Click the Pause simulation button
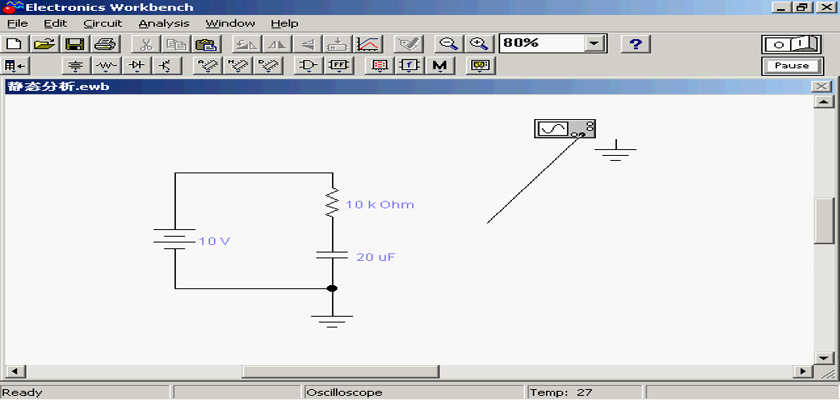Image resolution: width=840 pixels, height=400 pixels. pos(792,66)
